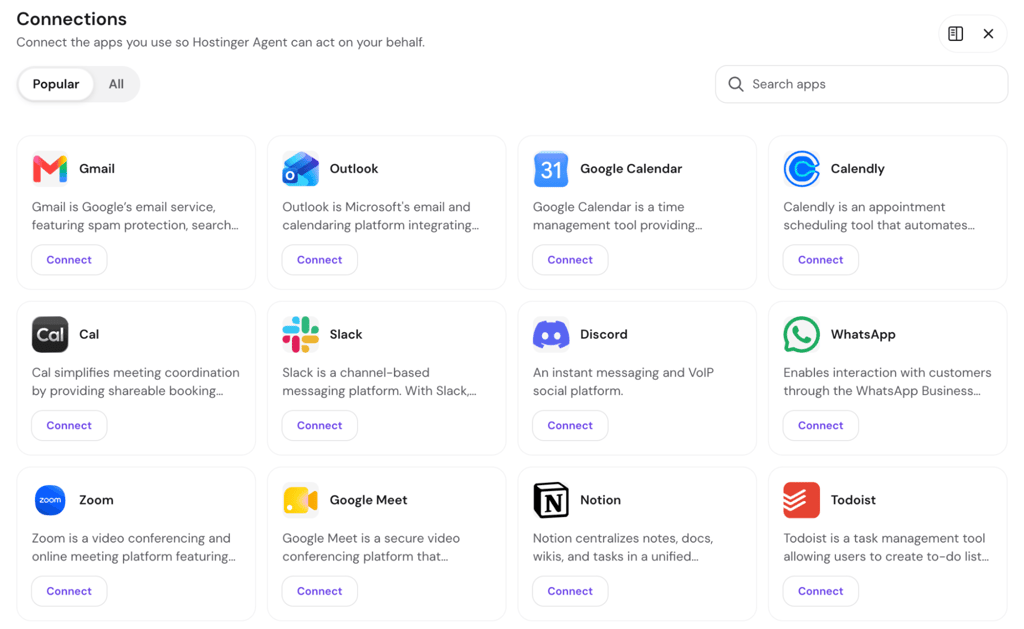The width and height of the screenshot is (1024, 629).
Task: Close the Connections dialog
Action: 988,33
